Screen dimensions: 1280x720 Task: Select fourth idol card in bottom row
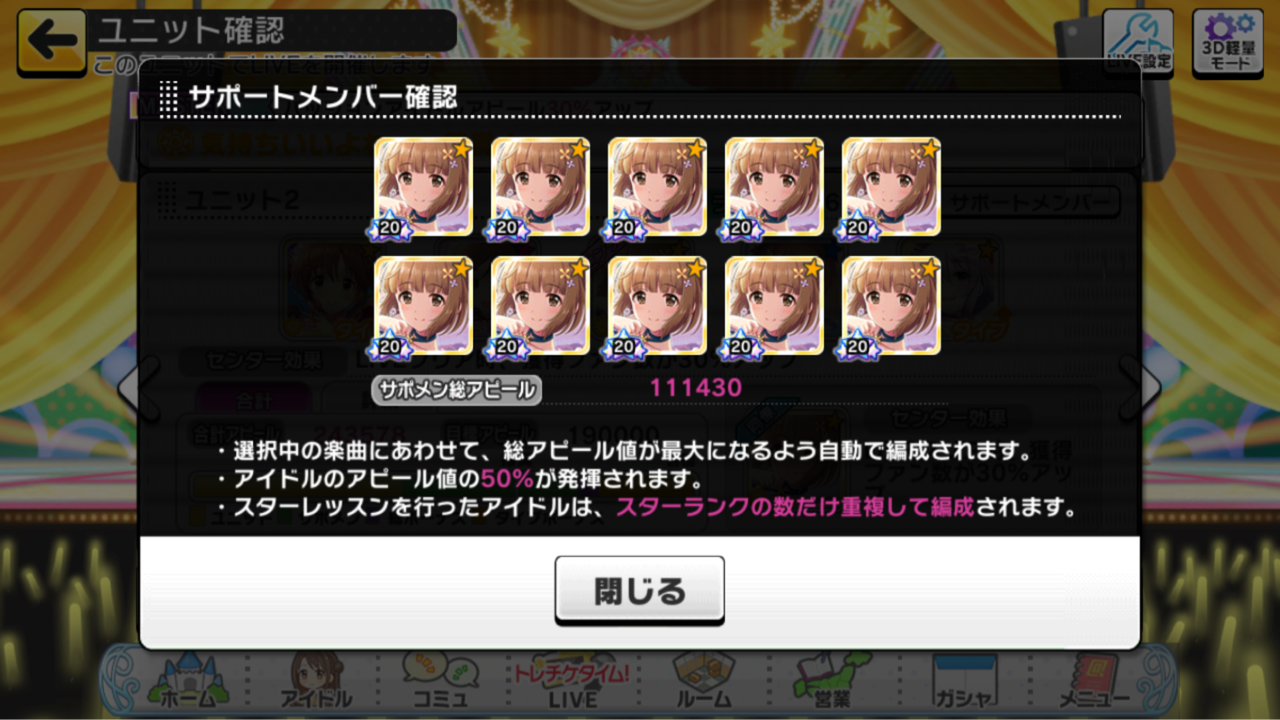click(x=774, y=307)
